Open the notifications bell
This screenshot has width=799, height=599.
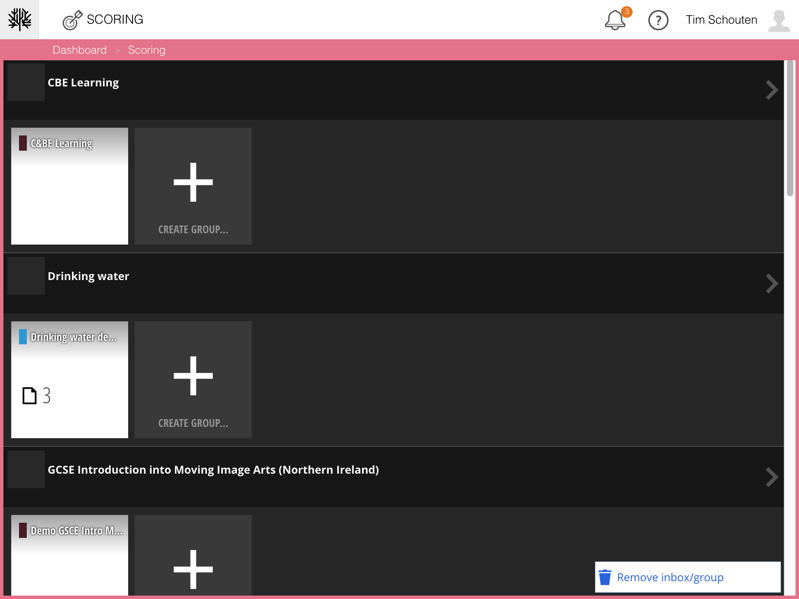point(615,20)
